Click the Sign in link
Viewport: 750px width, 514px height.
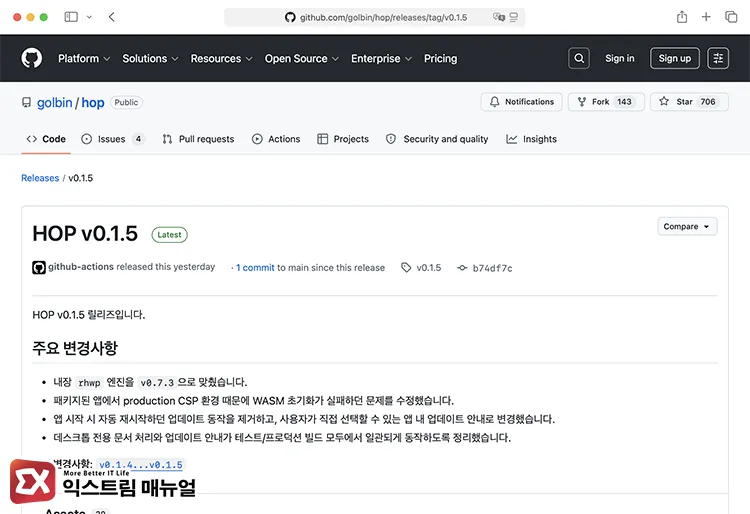619,58
